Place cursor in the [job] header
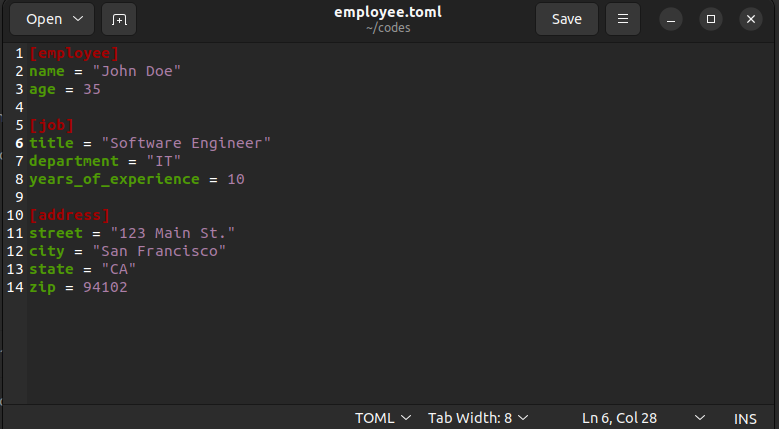Screen dimensions: 779x429 click(52, 125)
